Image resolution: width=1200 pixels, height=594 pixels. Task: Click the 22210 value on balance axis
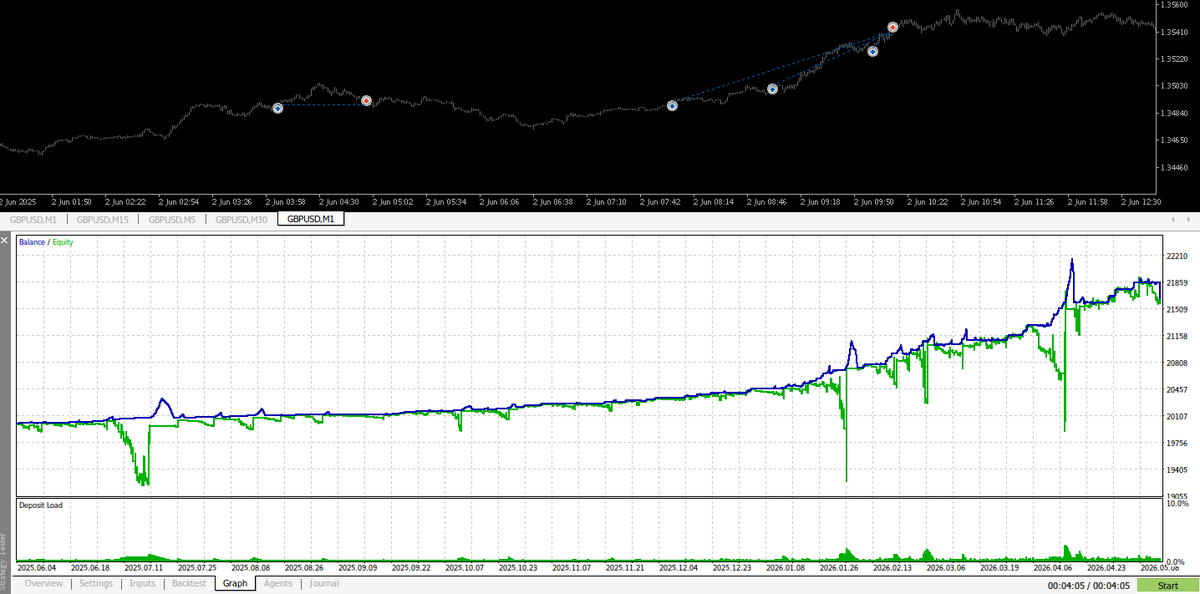coord(1176,257)
